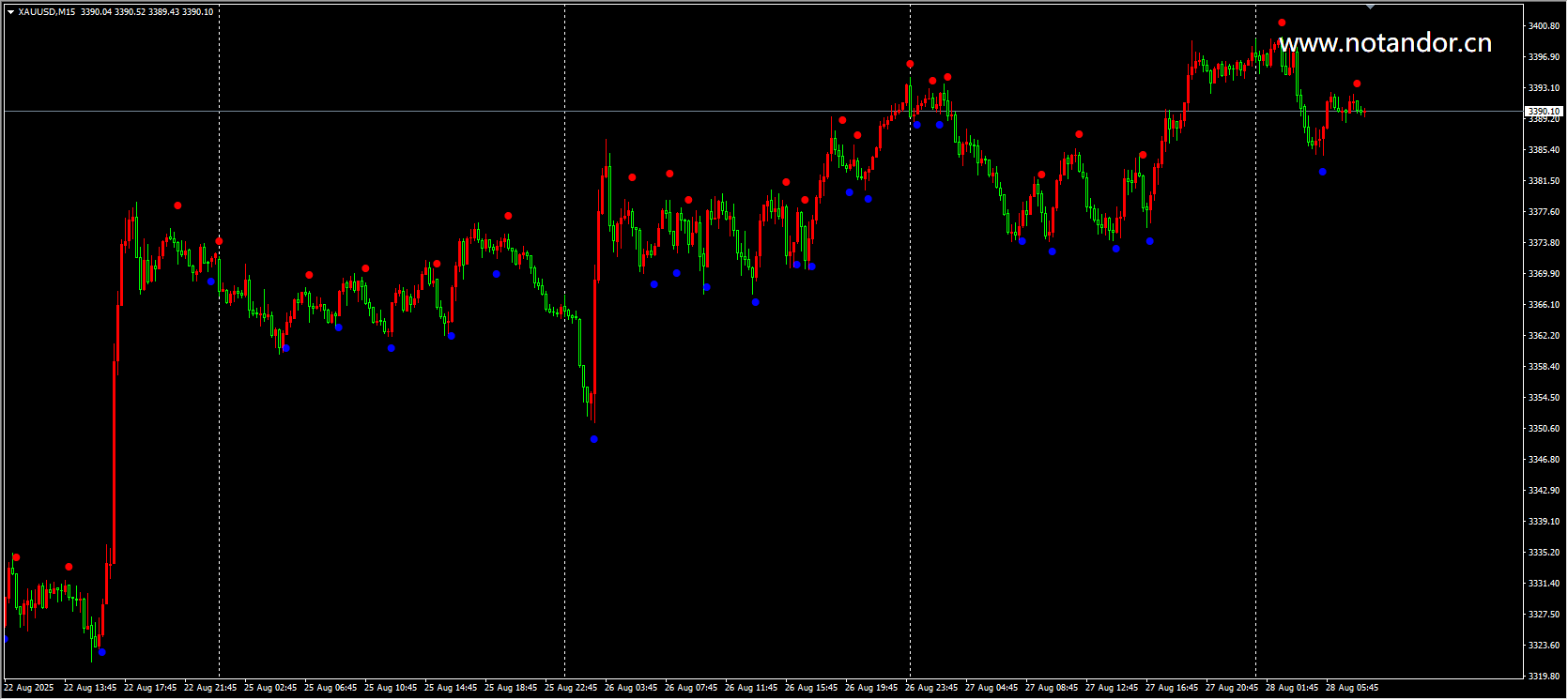Select the red signal dot above the chart's highest peak
Image resolution: width=1568 pixels, height=700 pixels.
click(1282, 23)
